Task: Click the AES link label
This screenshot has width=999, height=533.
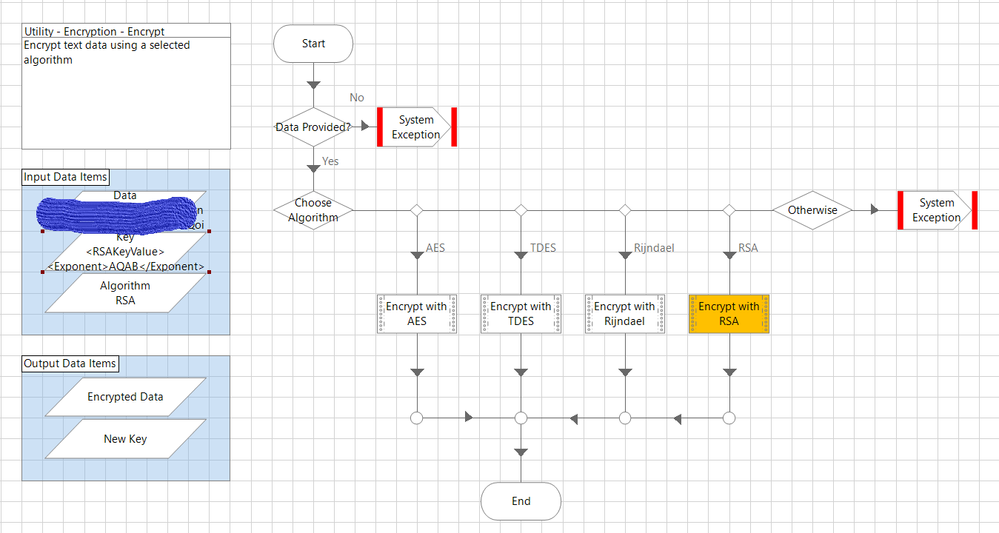Action: point(435,248)
